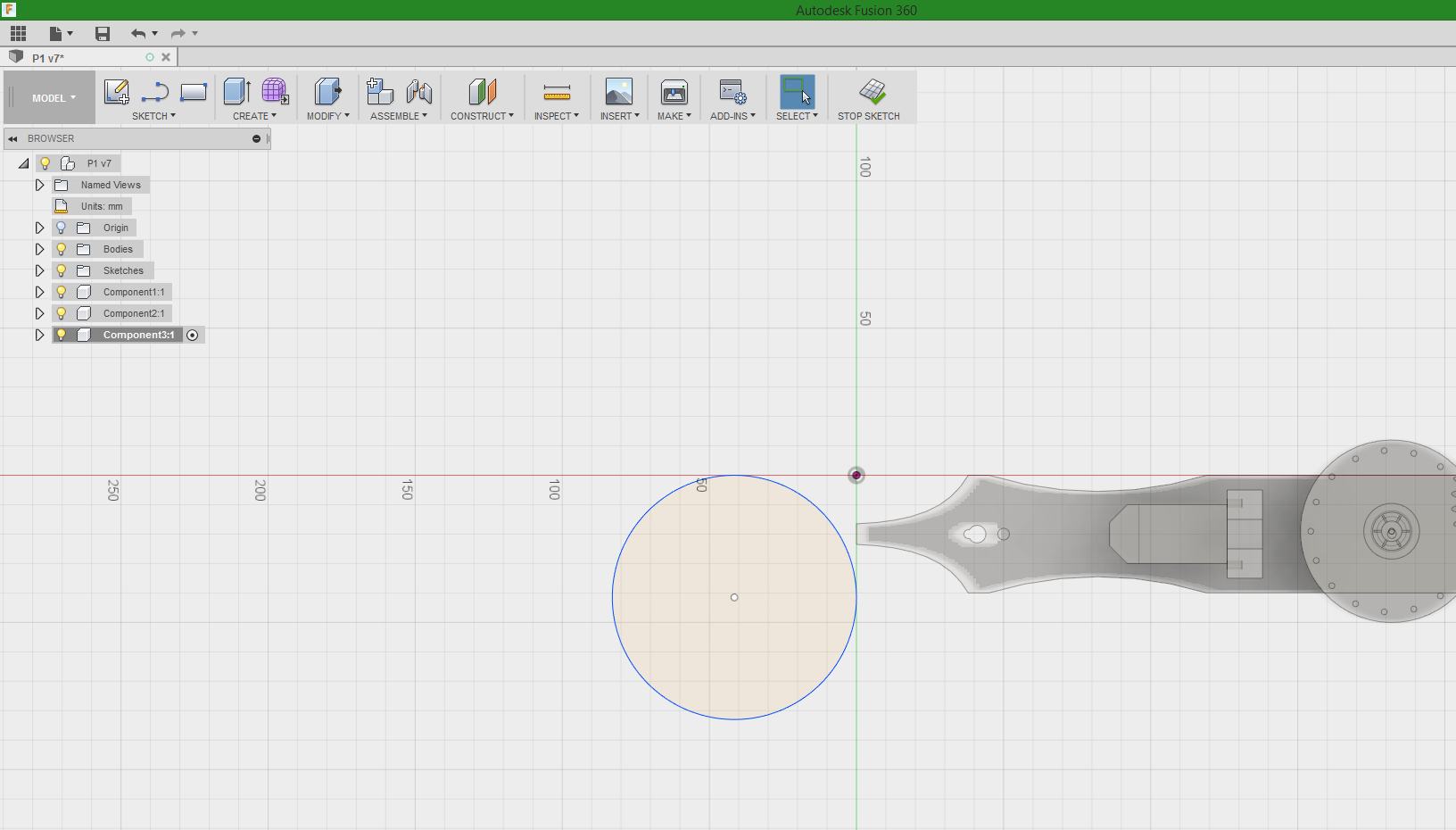Open the undo history dropdown arrow

point(155,34)
